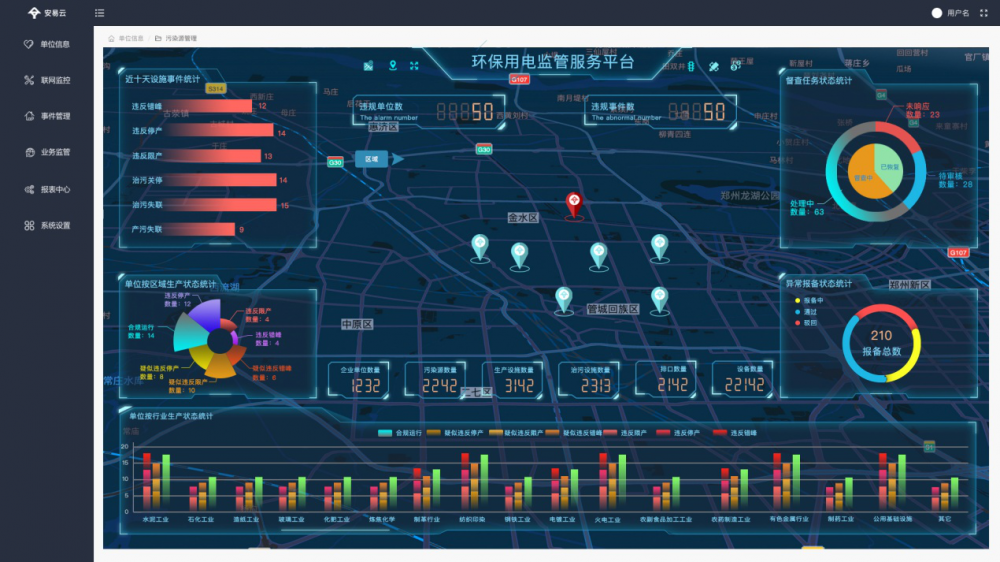Screen dimensions: 1000x562
Task: Expand 单位信息 sidebar menu
Action: (x=48, y=44)
